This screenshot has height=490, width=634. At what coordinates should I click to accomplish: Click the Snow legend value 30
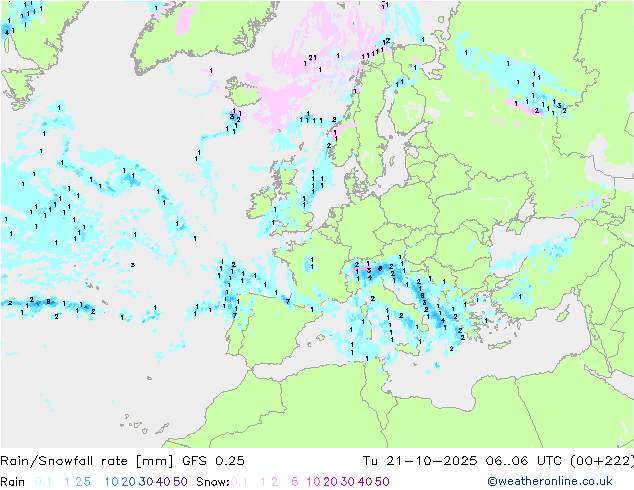[348, 482]
